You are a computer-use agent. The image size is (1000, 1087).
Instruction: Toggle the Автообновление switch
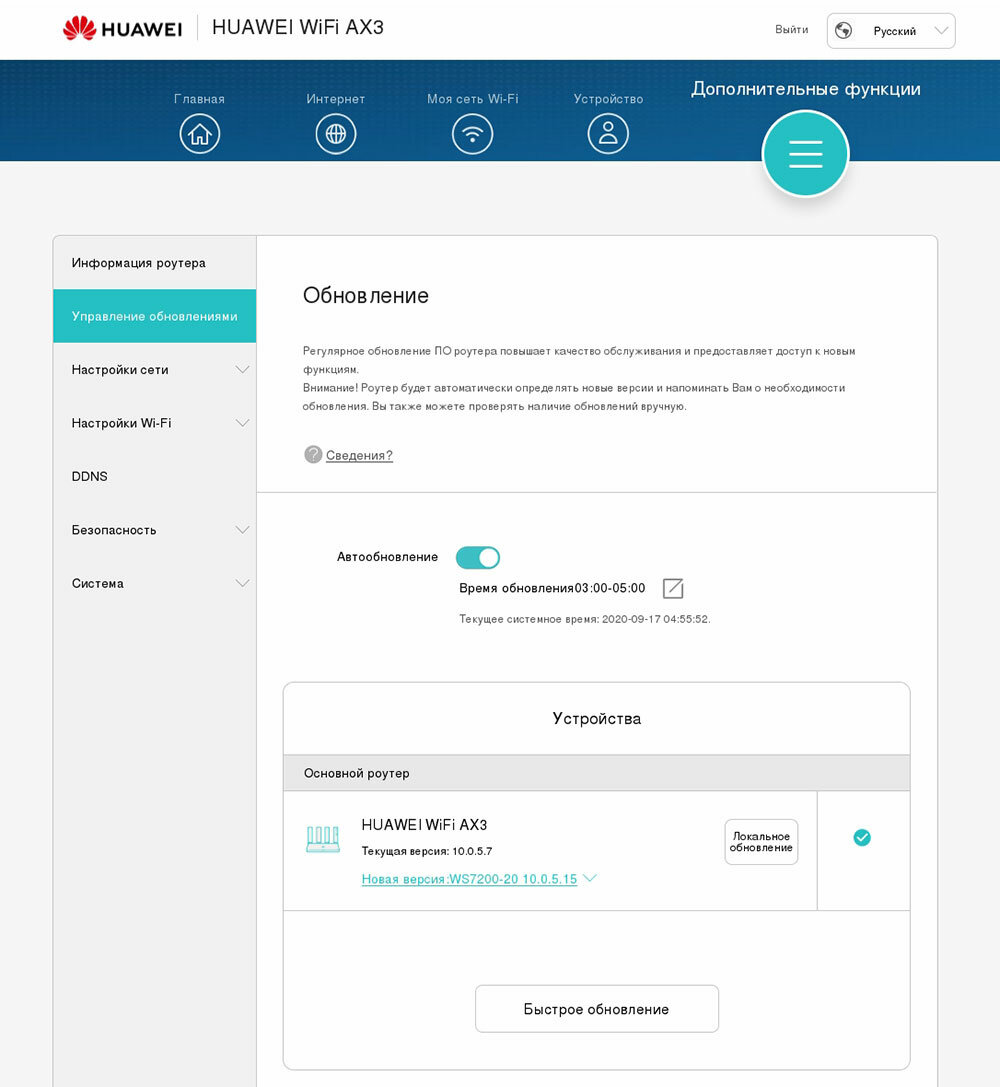click(477, 557)
